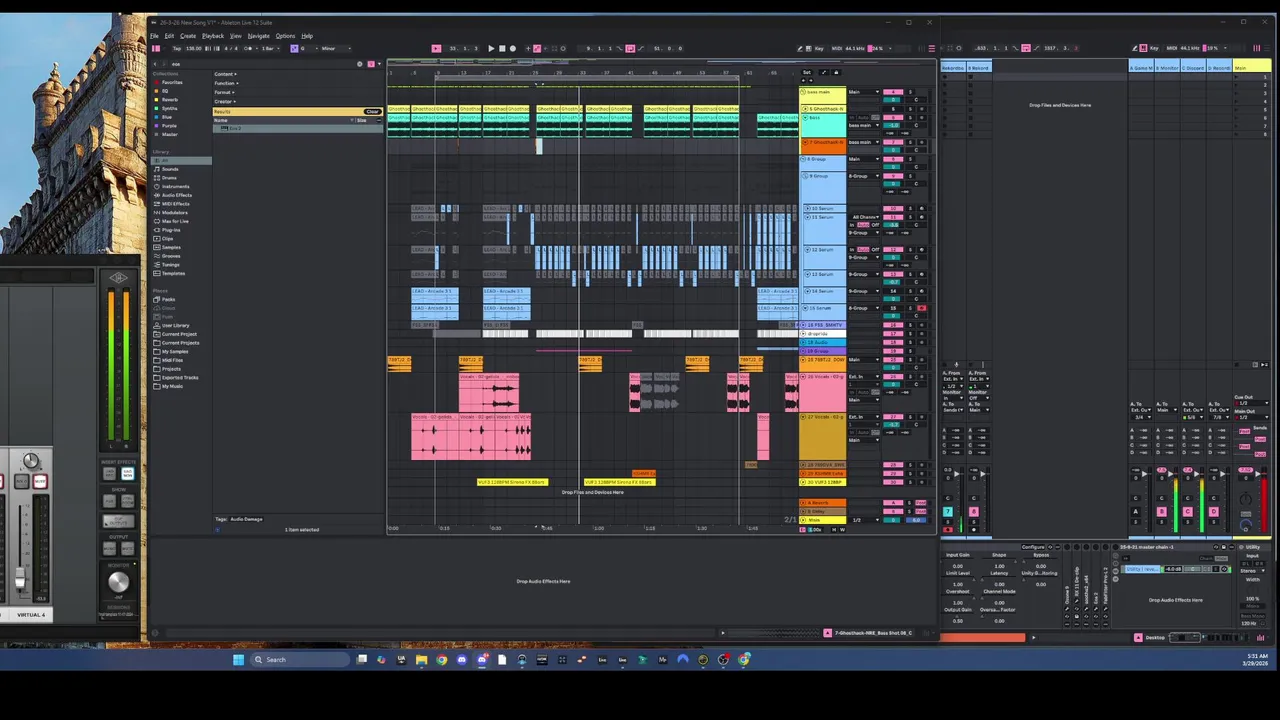Viewport: 1280px width, 720px height.
Task: Go back with browser history arrow
Action: 155,64
